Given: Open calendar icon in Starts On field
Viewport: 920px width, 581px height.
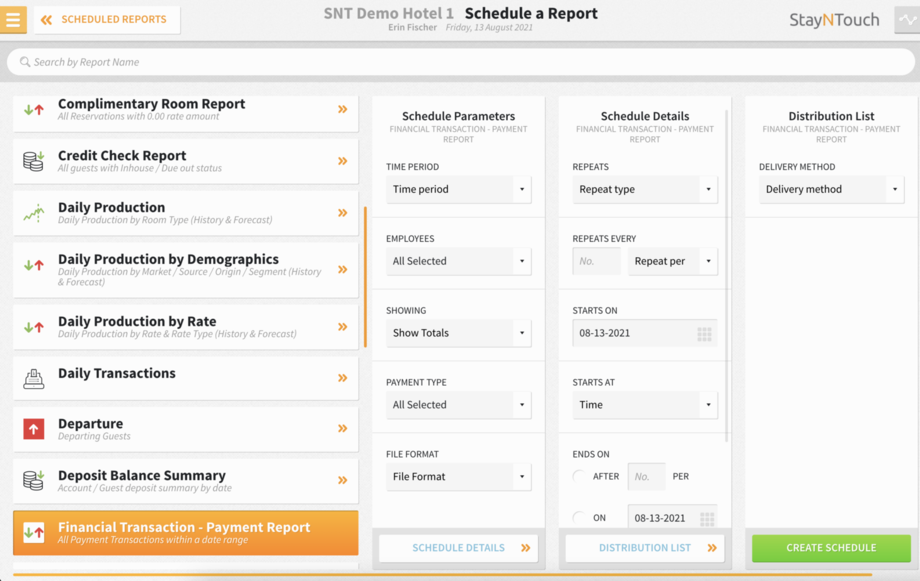Looking at the screenshot, I should tap(704, 334).
